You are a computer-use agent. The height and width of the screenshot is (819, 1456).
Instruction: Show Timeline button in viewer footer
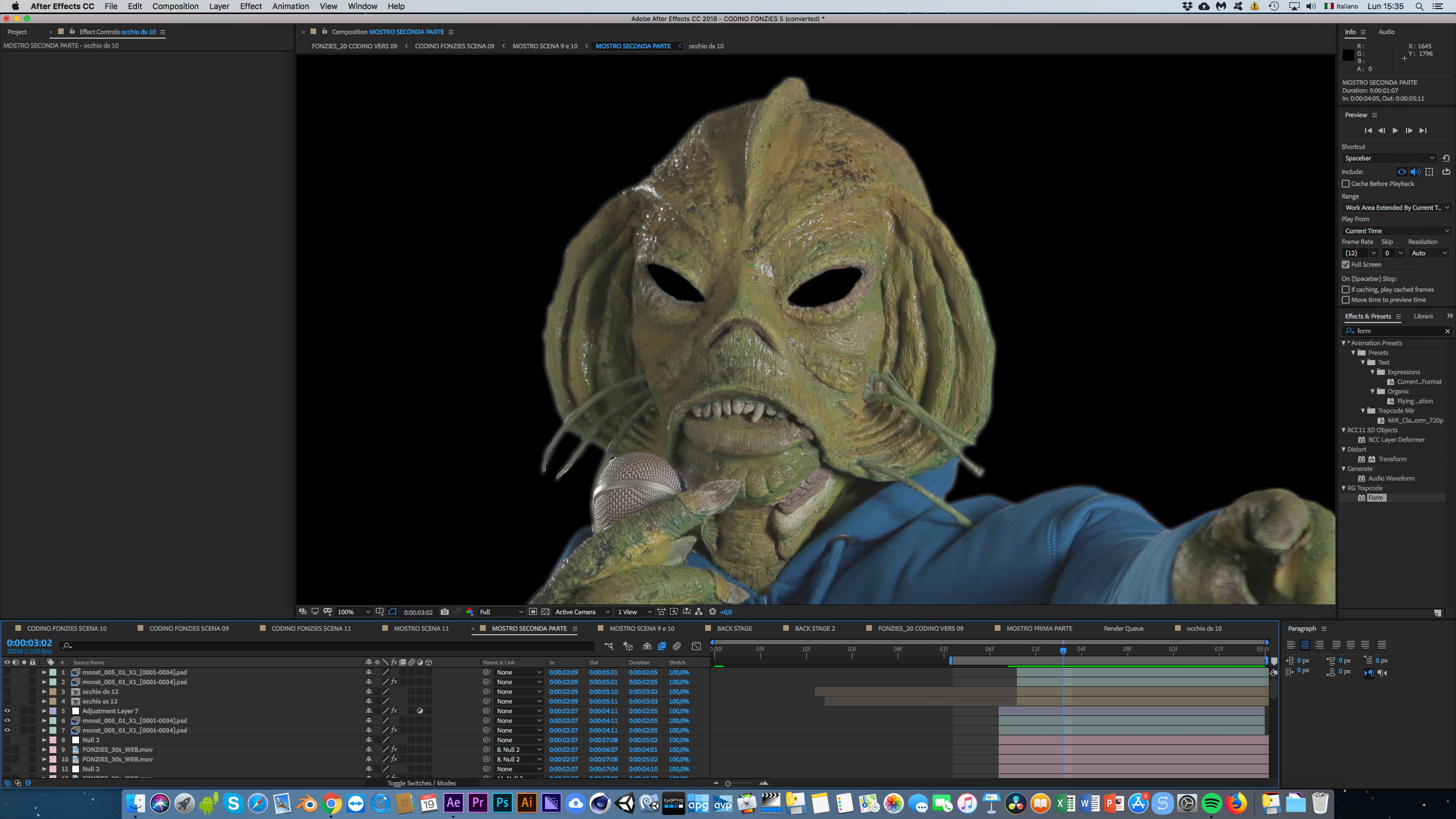pyautogui.click(x=686, y=612)
